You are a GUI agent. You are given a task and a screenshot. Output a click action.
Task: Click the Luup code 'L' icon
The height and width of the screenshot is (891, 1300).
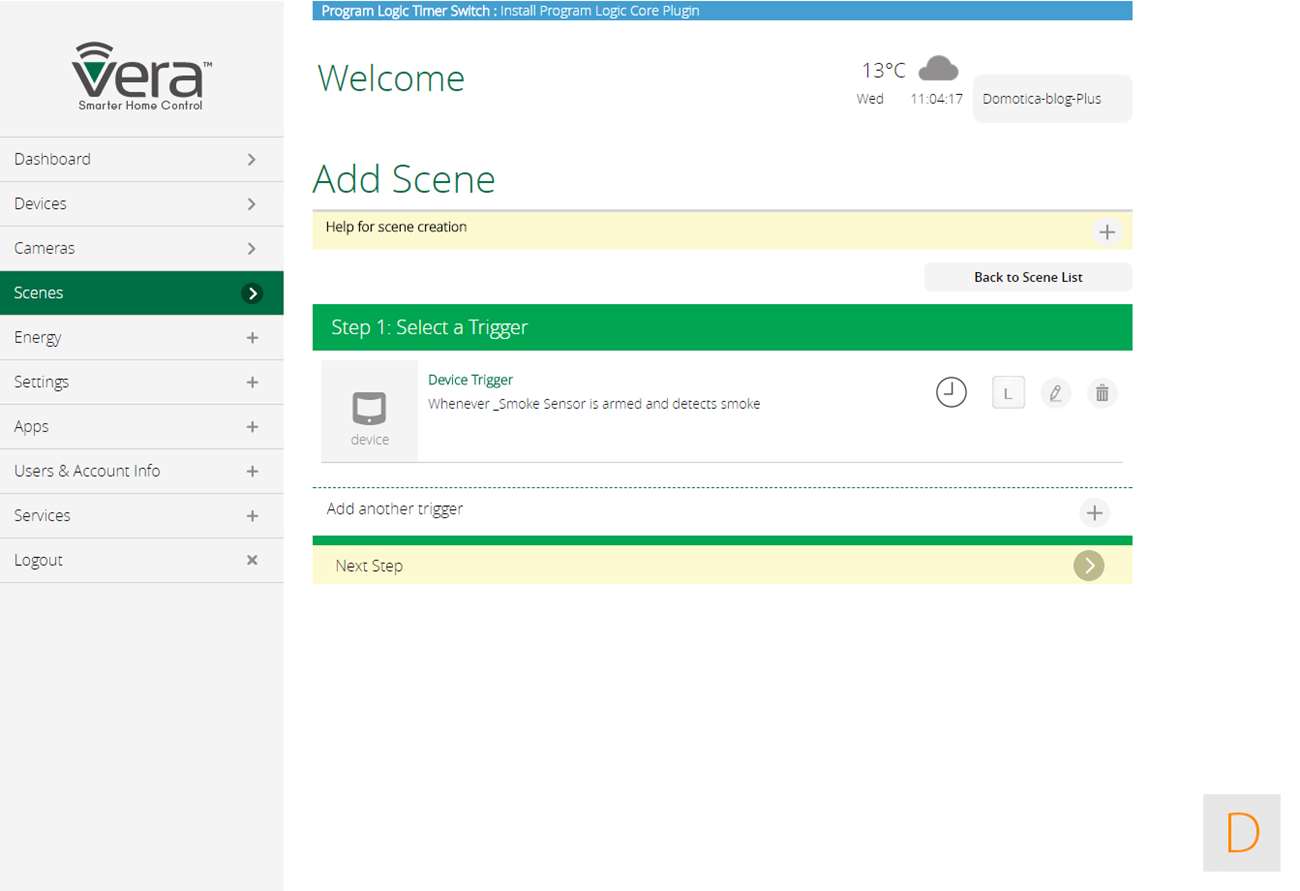tap(1008, 393)
